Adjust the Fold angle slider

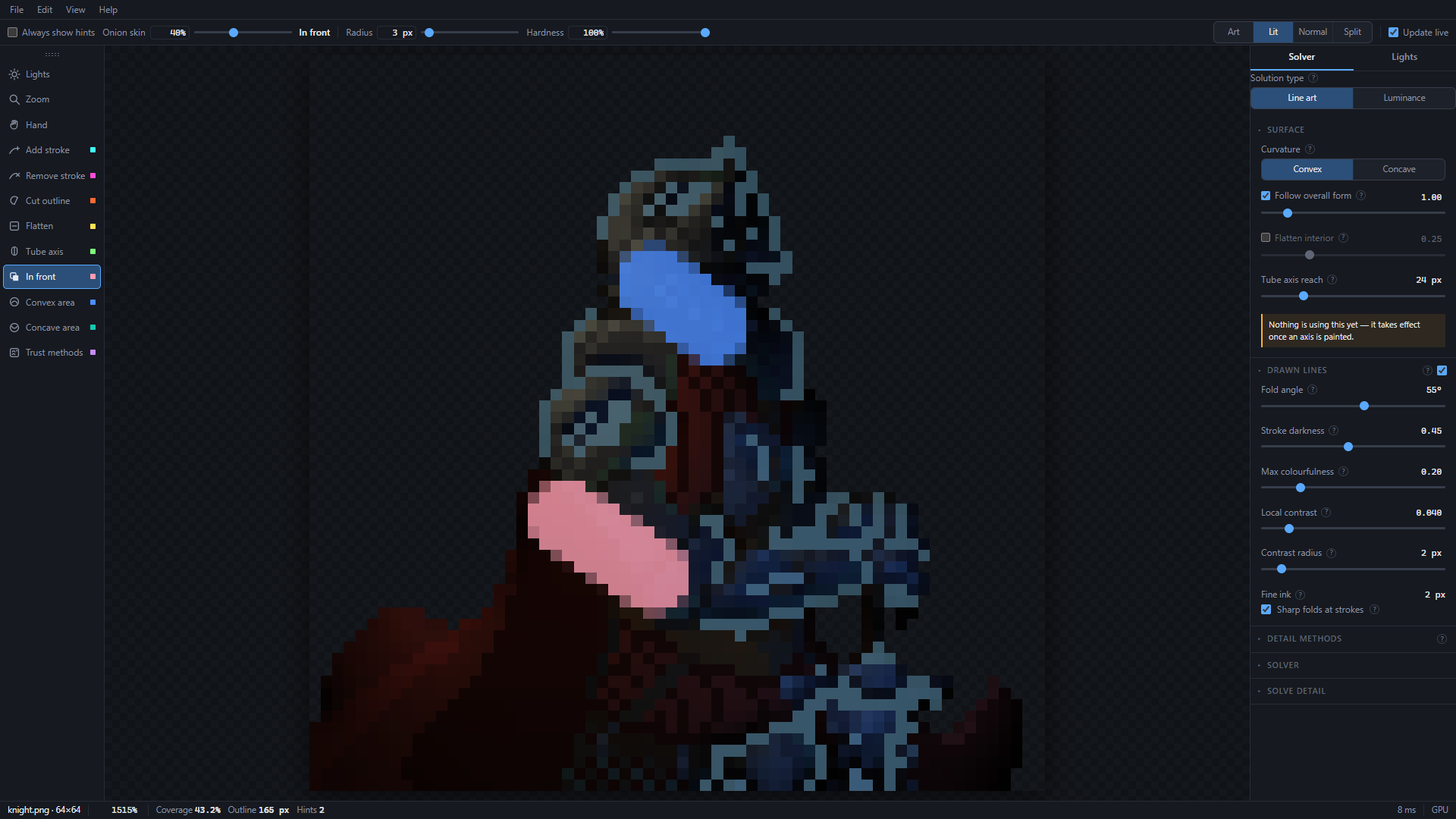click(1353, 406)
